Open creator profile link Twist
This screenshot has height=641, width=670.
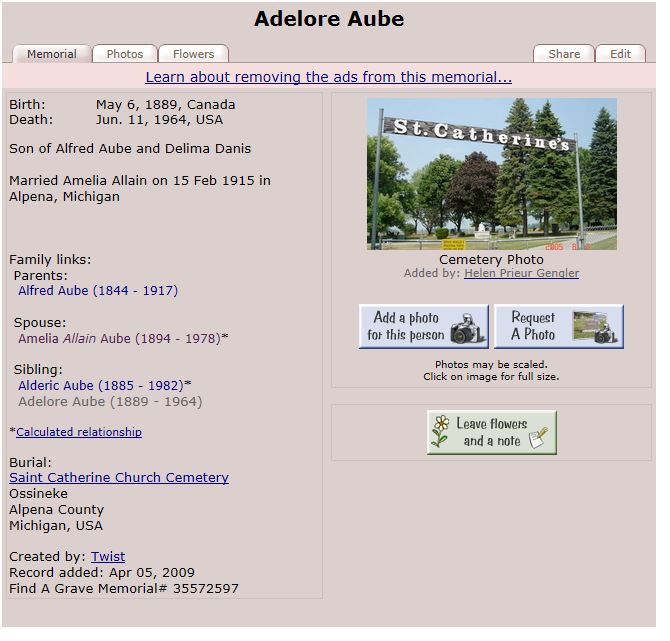coord(108,556)
